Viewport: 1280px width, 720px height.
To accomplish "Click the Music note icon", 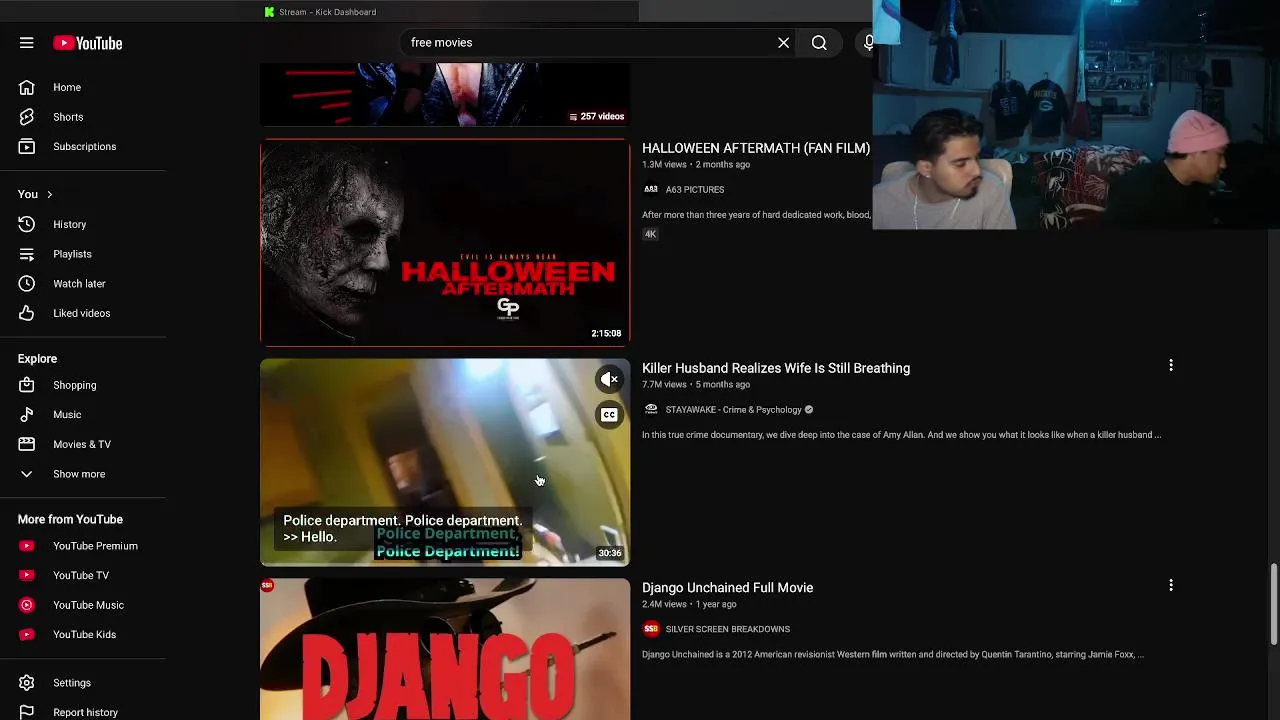I will point(27,414).
